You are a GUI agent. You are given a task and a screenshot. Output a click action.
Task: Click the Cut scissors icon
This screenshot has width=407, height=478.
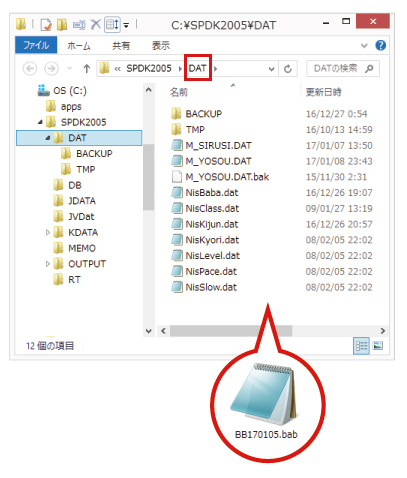pos(96,24)
